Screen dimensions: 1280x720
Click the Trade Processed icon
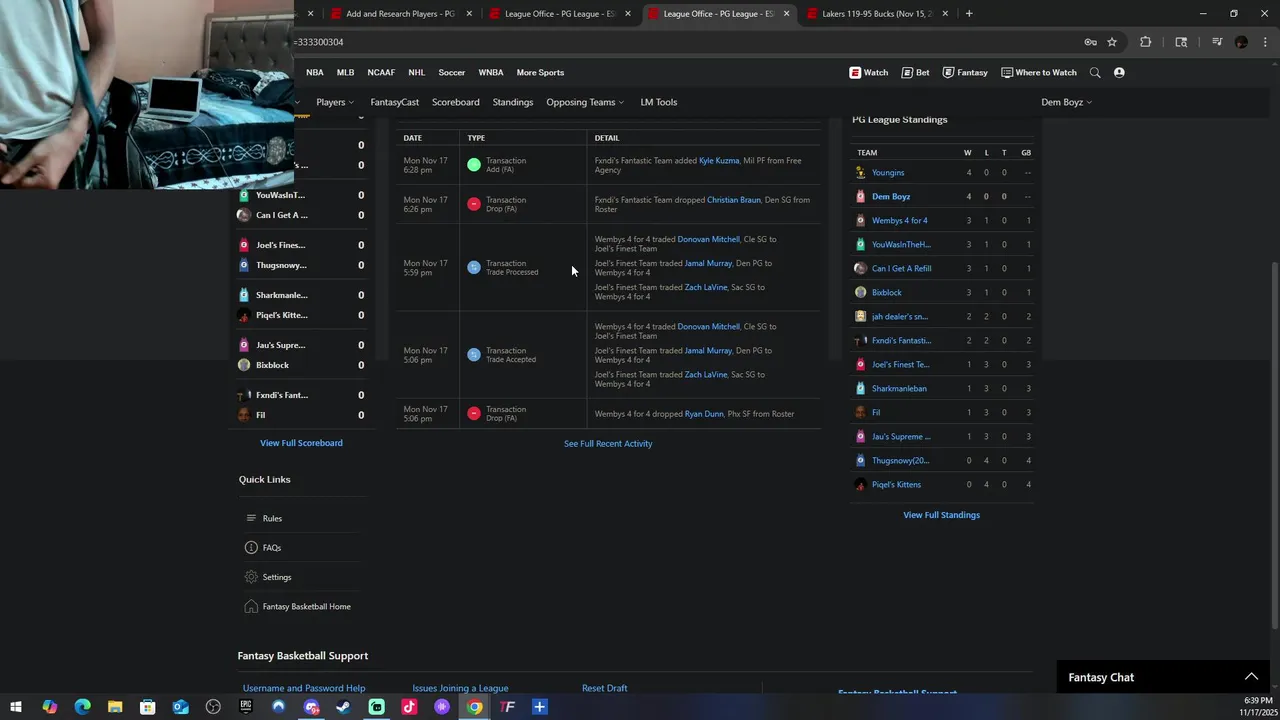click(x=474, y=267)
